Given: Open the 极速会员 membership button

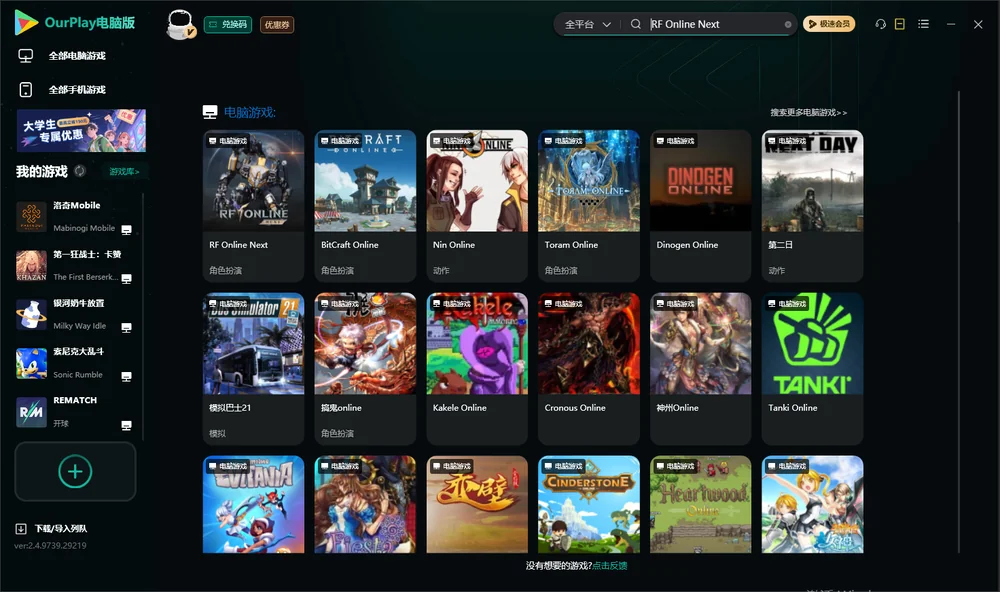Looking at the screenshot, I should (829, 24).
